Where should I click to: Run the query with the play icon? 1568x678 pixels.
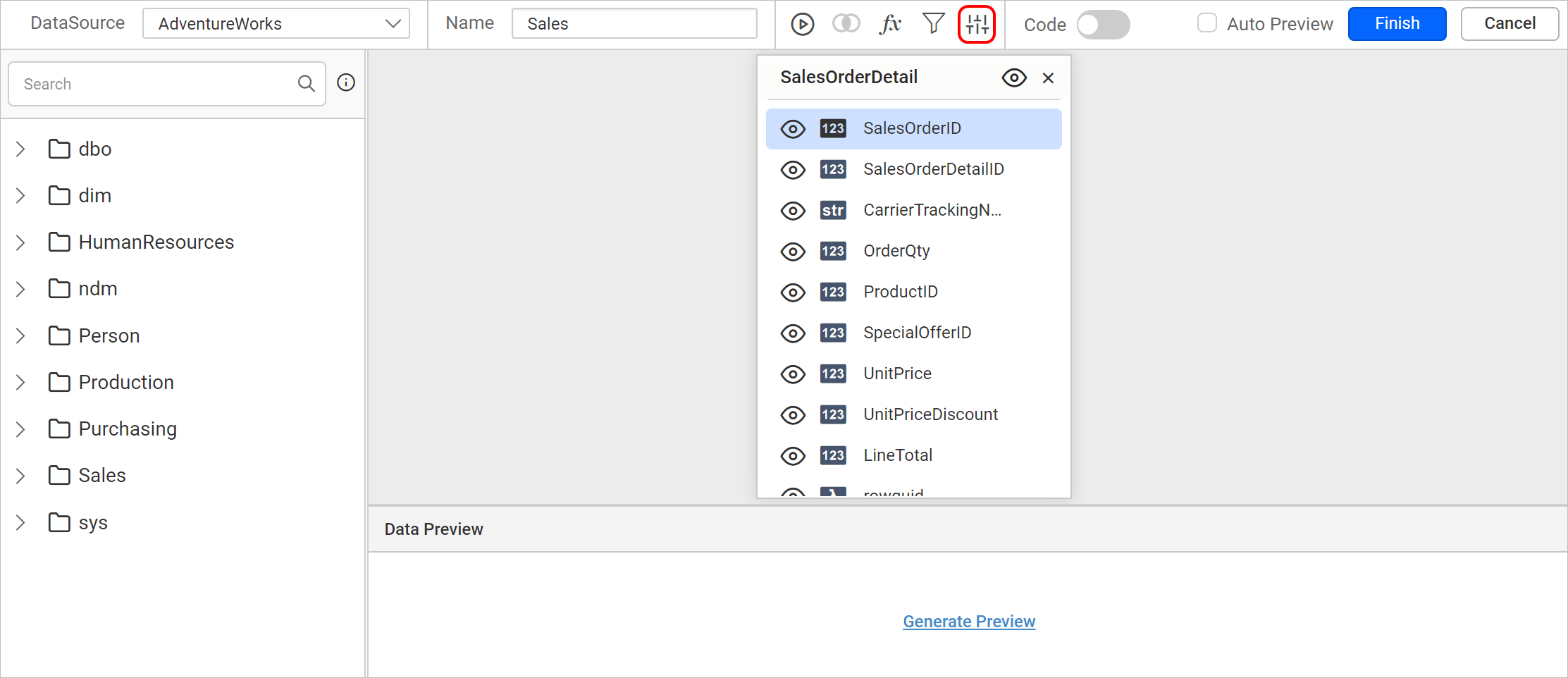802,24
